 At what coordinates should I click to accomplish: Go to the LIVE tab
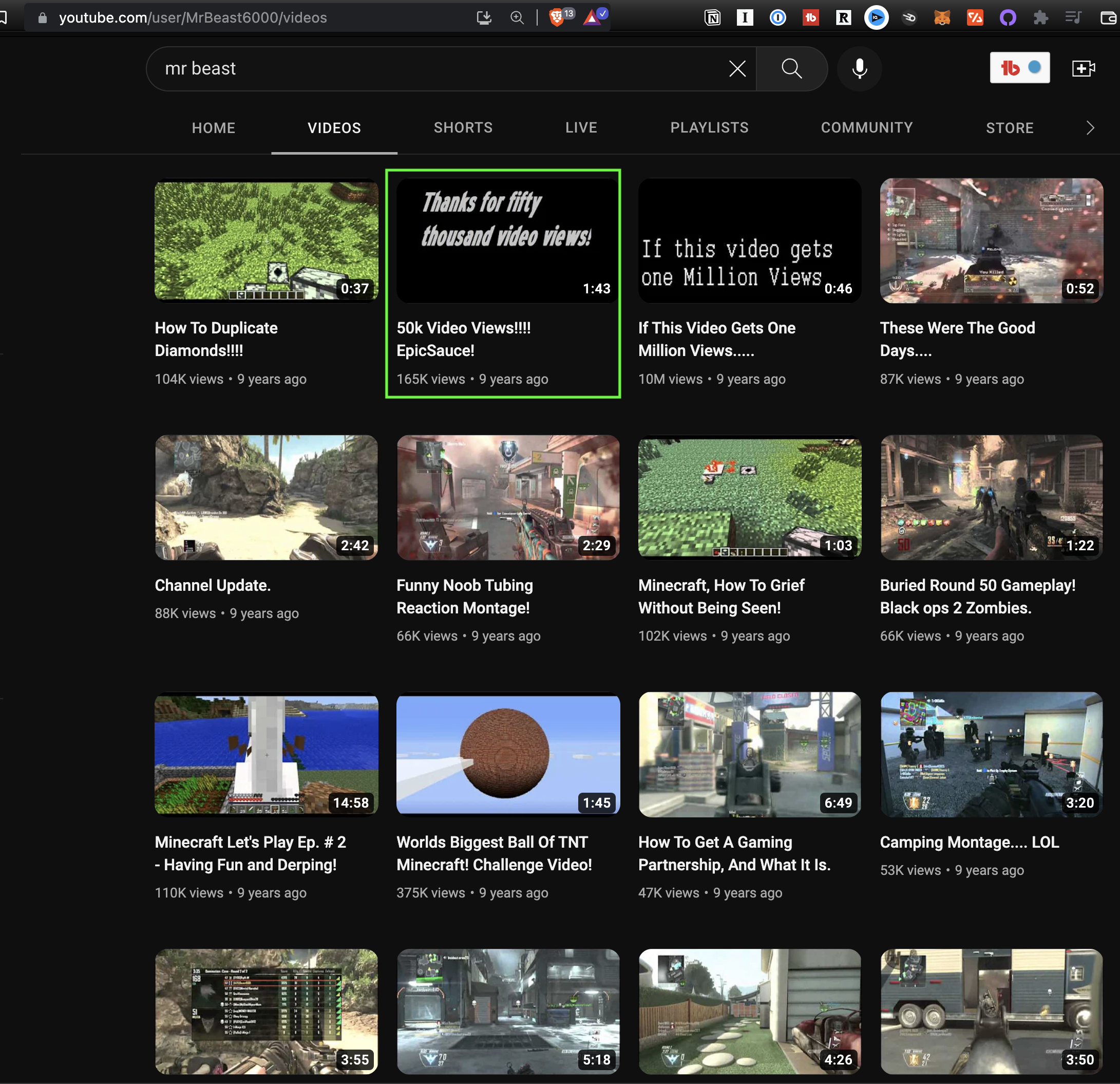581,127
